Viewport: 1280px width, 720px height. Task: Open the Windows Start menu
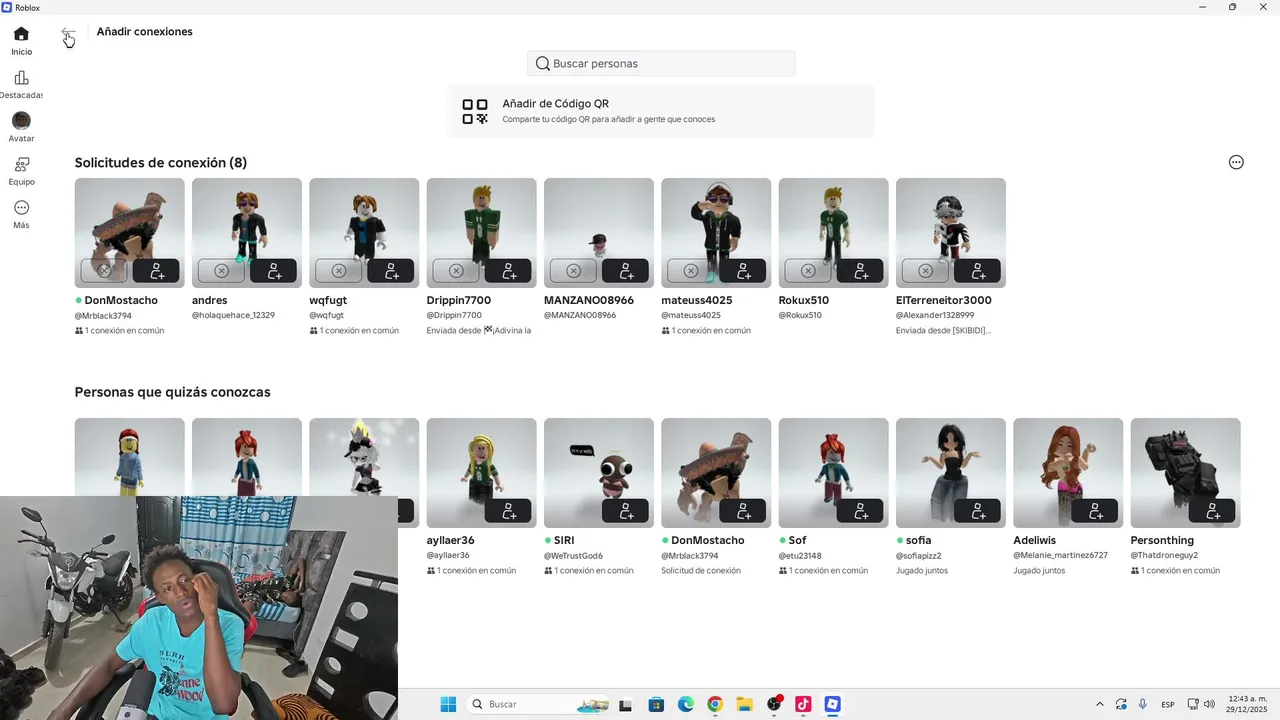pyautogui.click(x=448, y=704)
